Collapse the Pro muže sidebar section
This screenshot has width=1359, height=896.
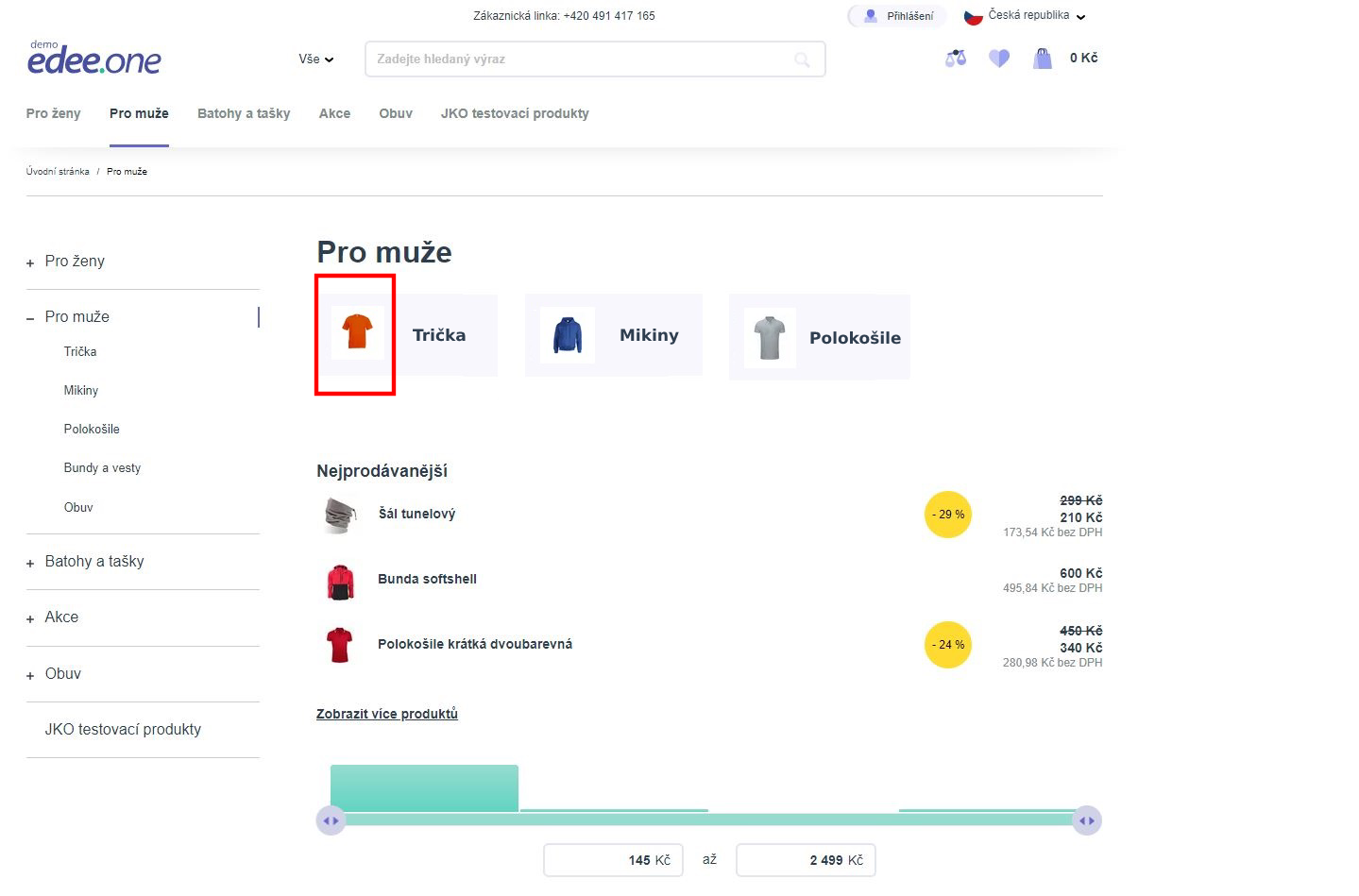tap(30, 318)
